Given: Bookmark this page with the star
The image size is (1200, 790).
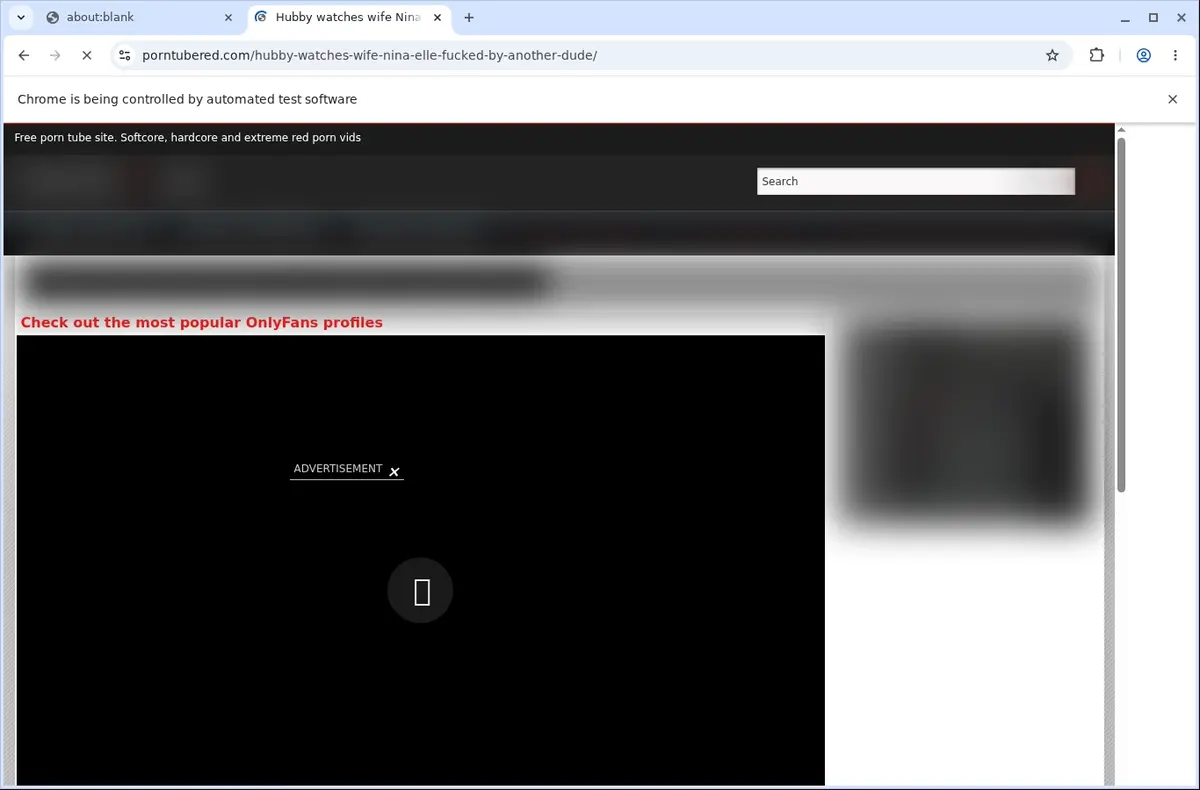Looking at the screenshot, I should (1052, 55).
